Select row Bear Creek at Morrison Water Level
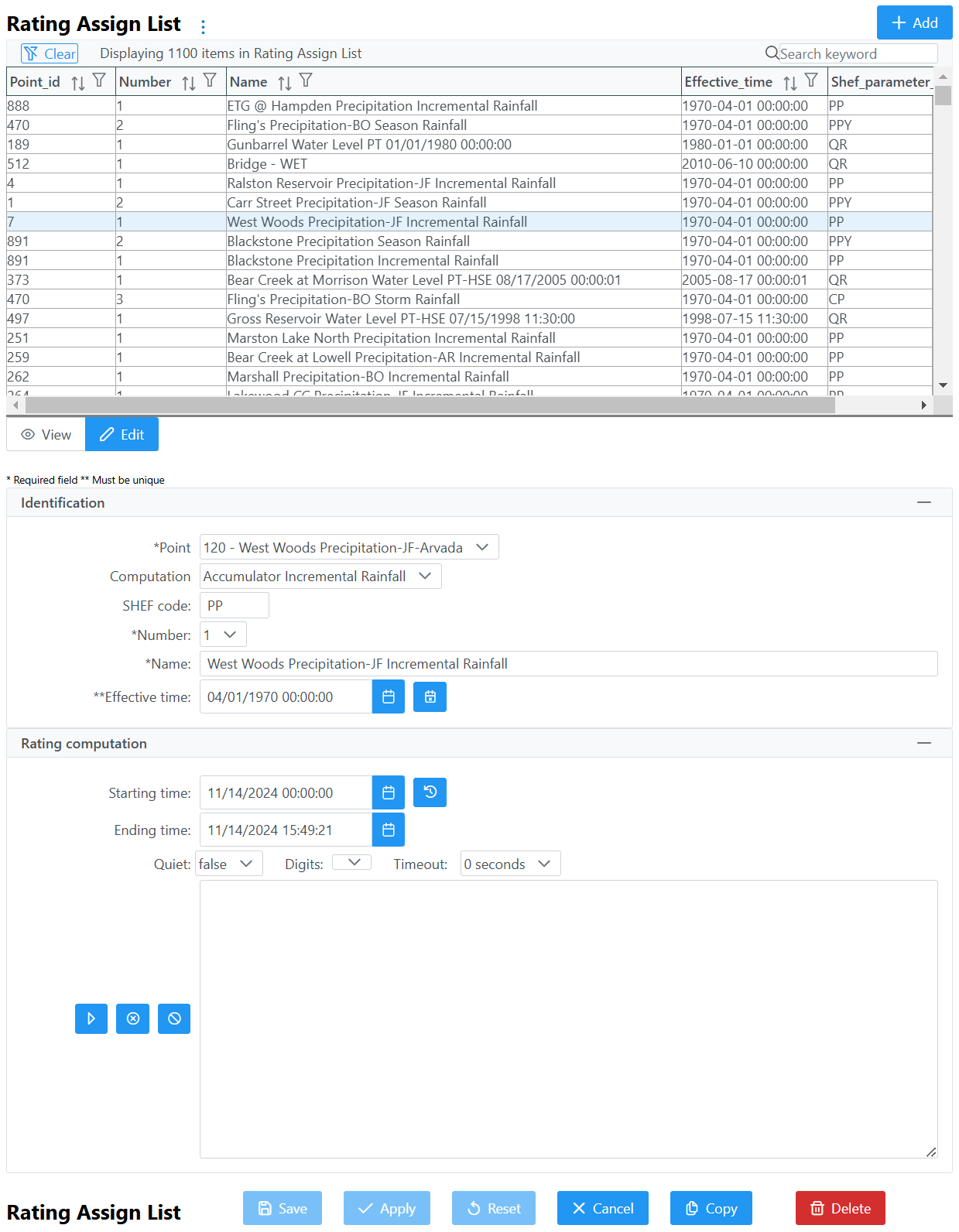The image size is (959, 1232). (x=469, y=280)
